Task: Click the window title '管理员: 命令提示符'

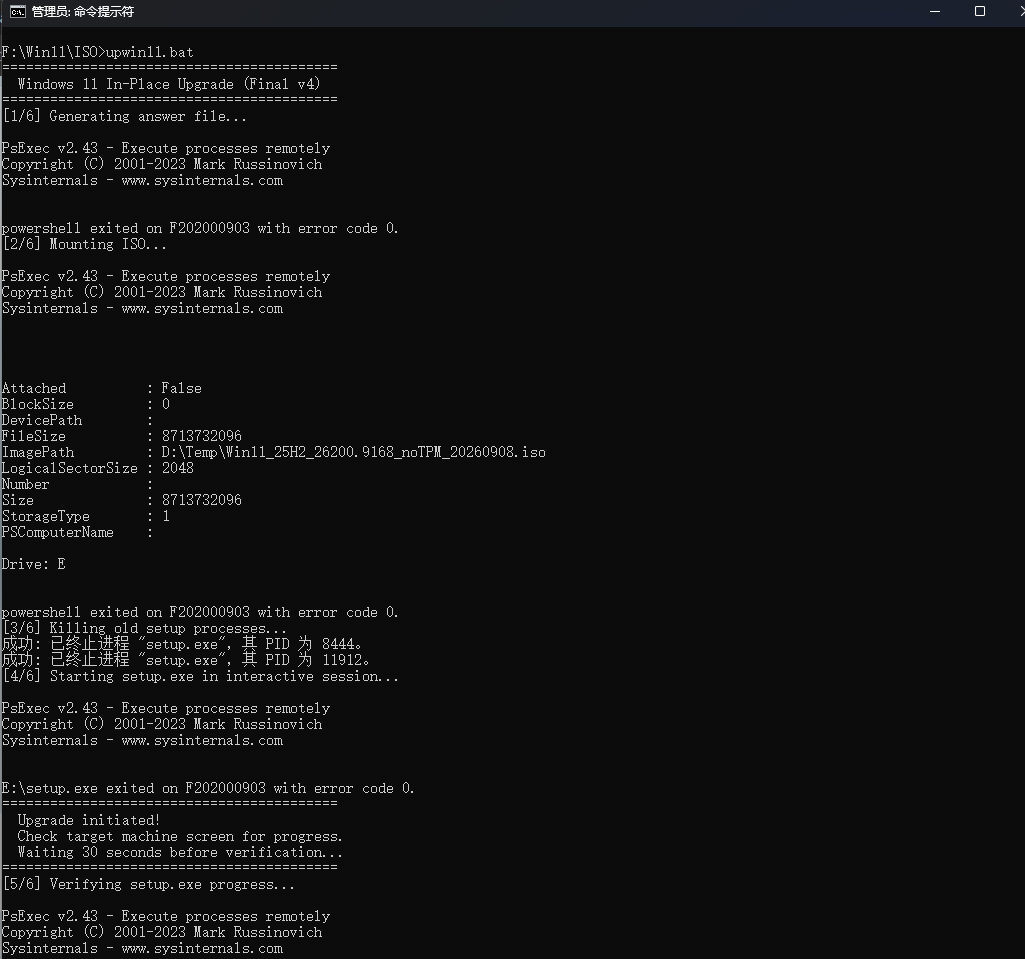Action: tap(83, 12)
